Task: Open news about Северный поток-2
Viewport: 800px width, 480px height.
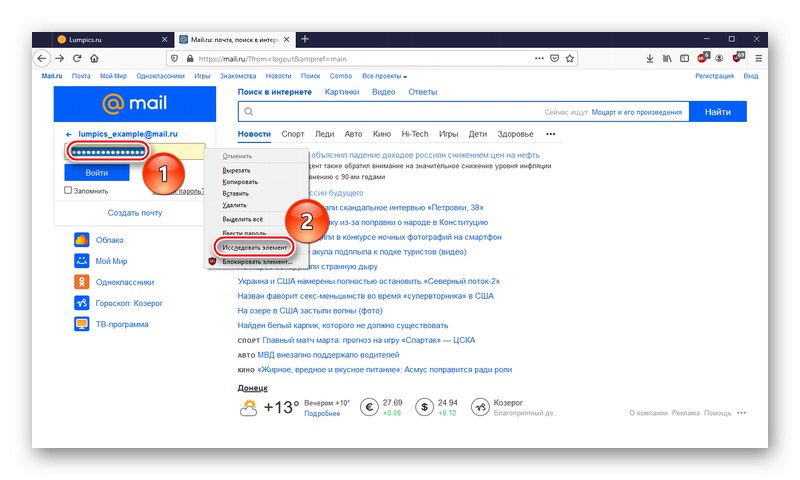Action: coord(368,281)
